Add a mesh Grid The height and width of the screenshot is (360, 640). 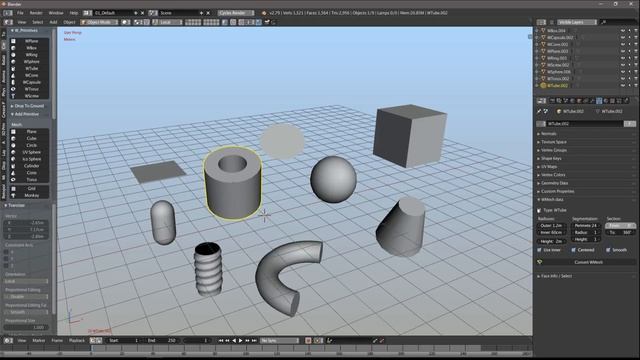[x=29, y=189]
